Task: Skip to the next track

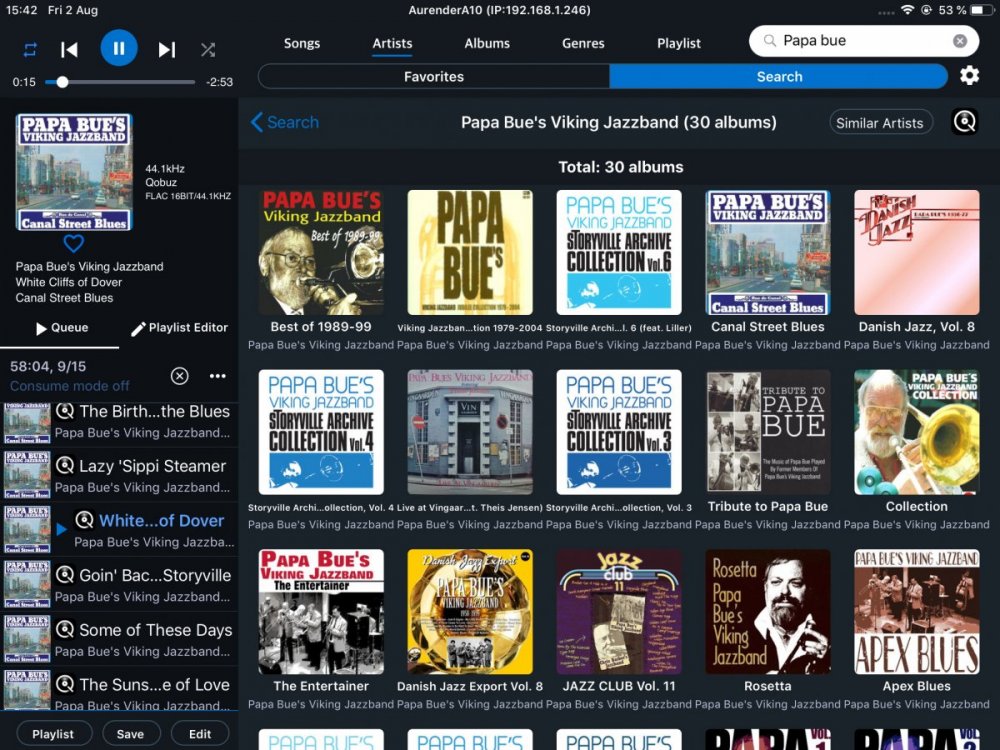Action: click(166, 50)
